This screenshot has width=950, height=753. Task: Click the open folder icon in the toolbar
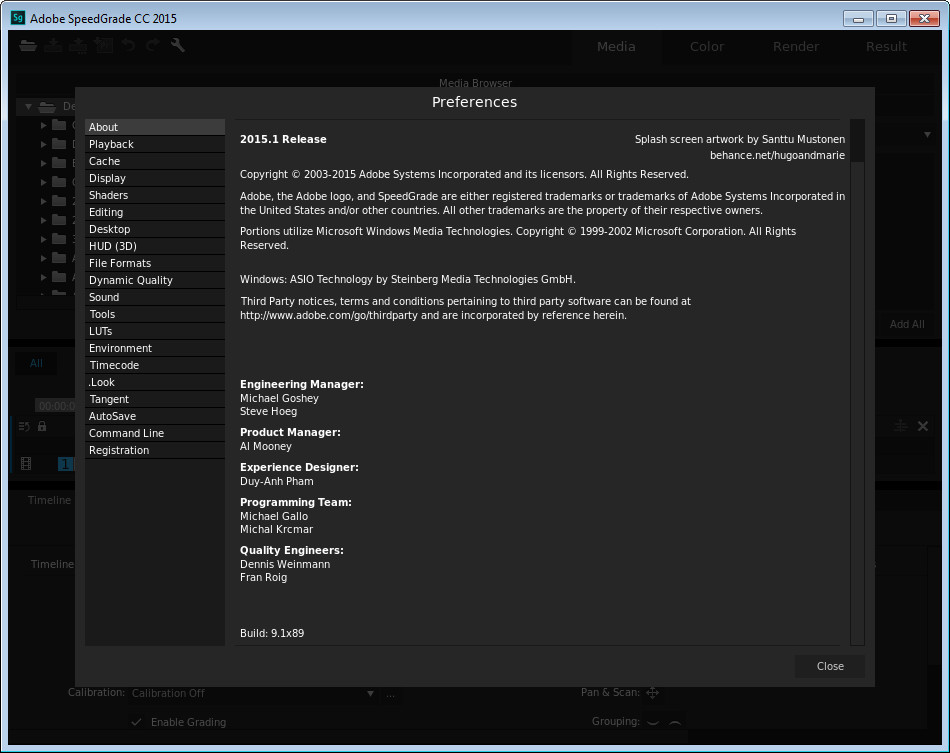[x=28, y=45]
